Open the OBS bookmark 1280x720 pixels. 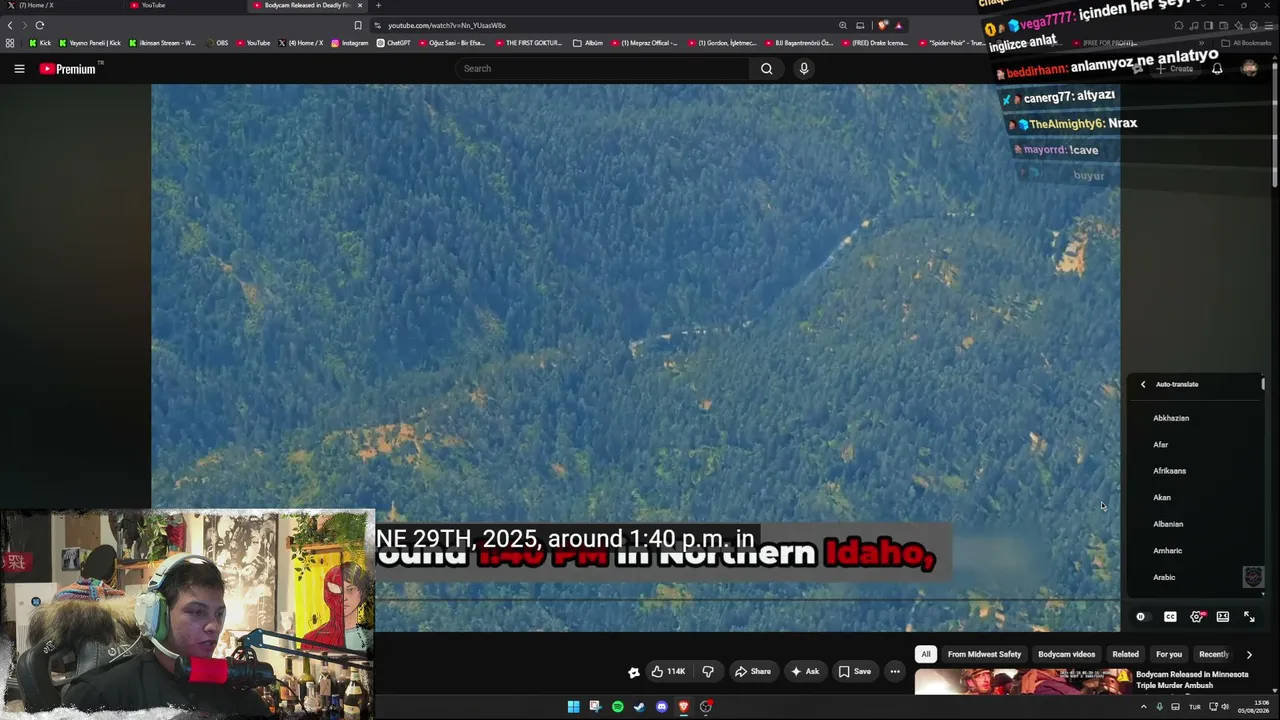click(217, 43)
